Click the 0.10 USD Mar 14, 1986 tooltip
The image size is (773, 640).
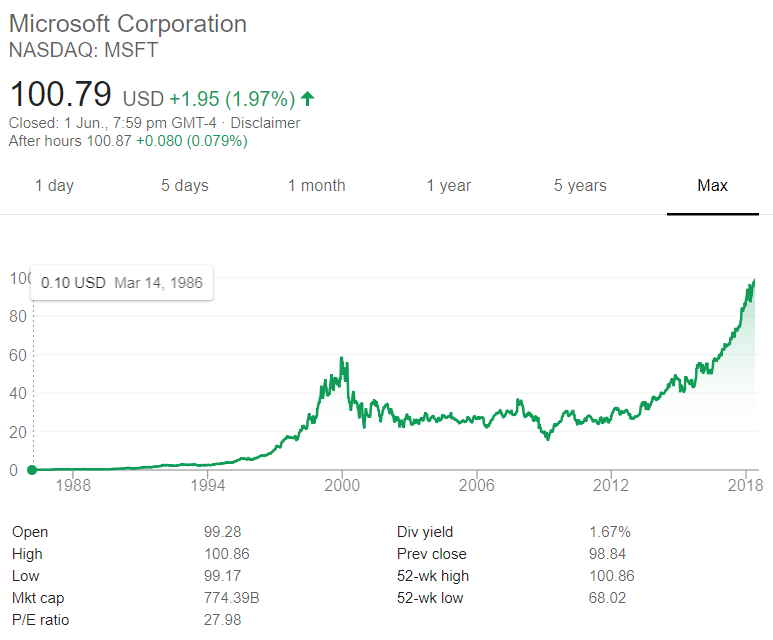pyautogui.click(x=122, y=283)
